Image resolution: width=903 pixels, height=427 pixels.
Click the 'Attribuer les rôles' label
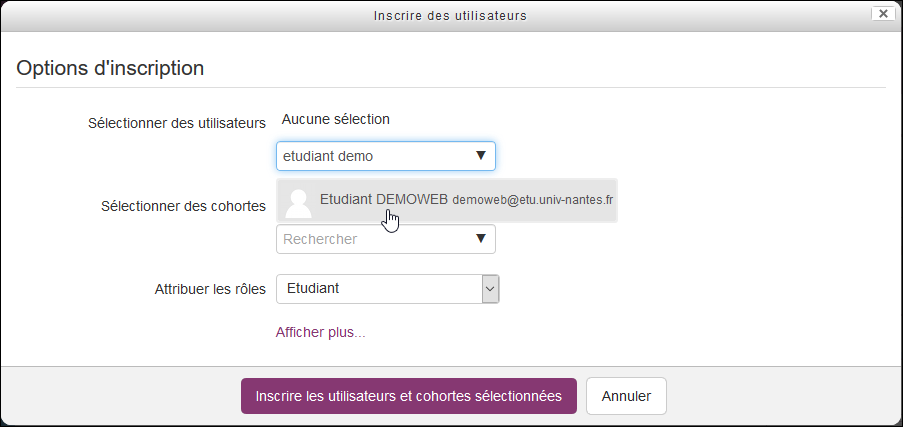[x=210, y=289]
